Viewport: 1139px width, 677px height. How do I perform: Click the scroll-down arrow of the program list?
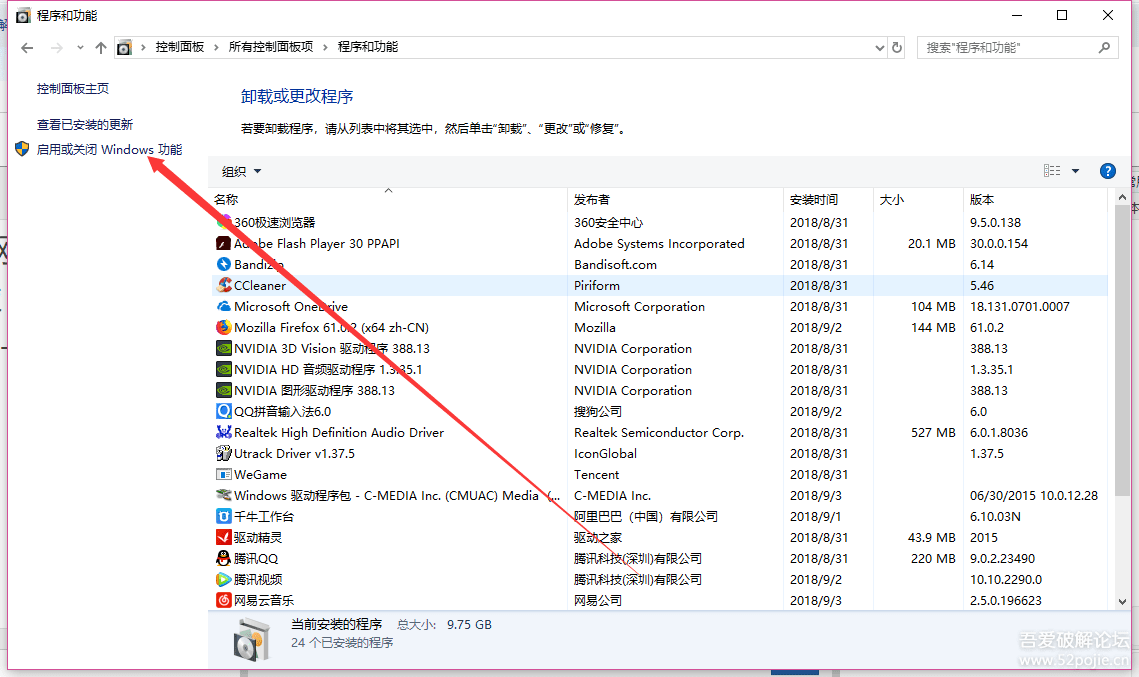click(1121, 600)
